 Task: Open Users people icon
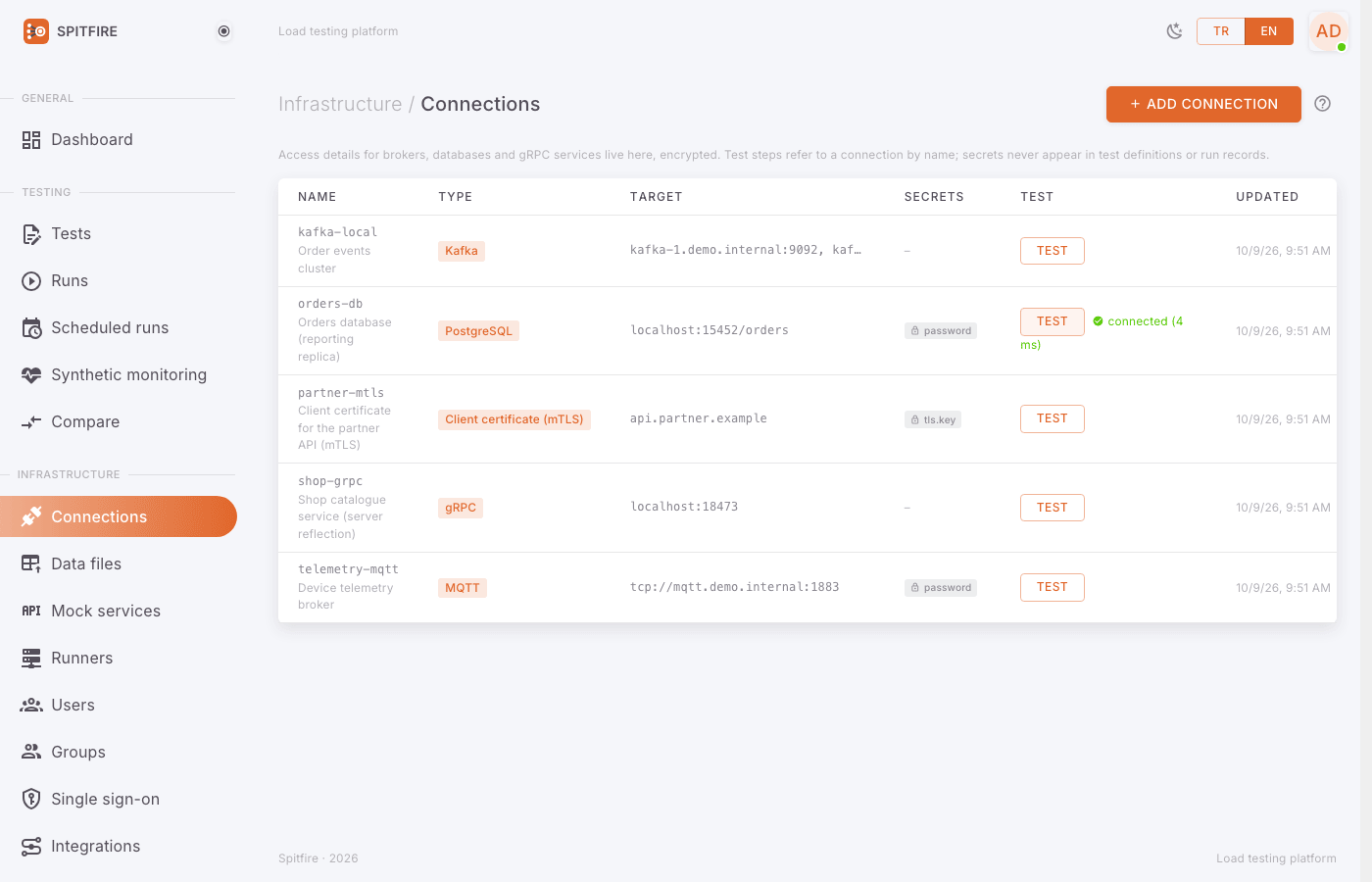coord(31,705)
